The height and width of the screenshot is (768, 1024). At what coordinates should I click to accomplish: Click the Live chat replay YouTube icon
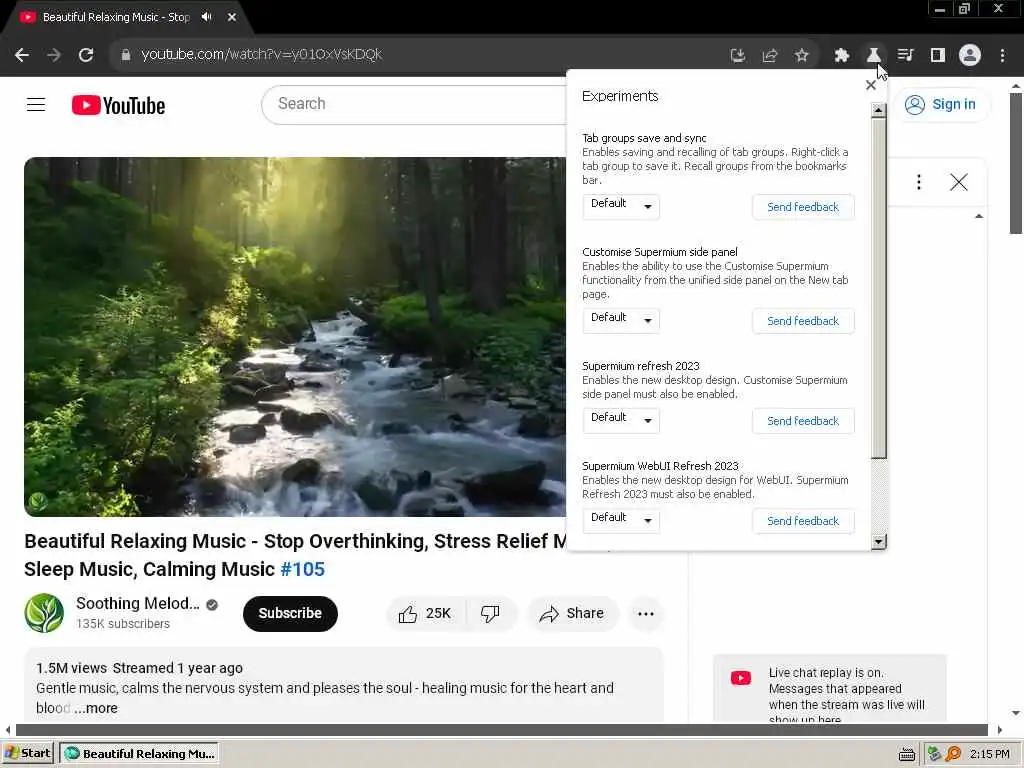click(741, 678)
